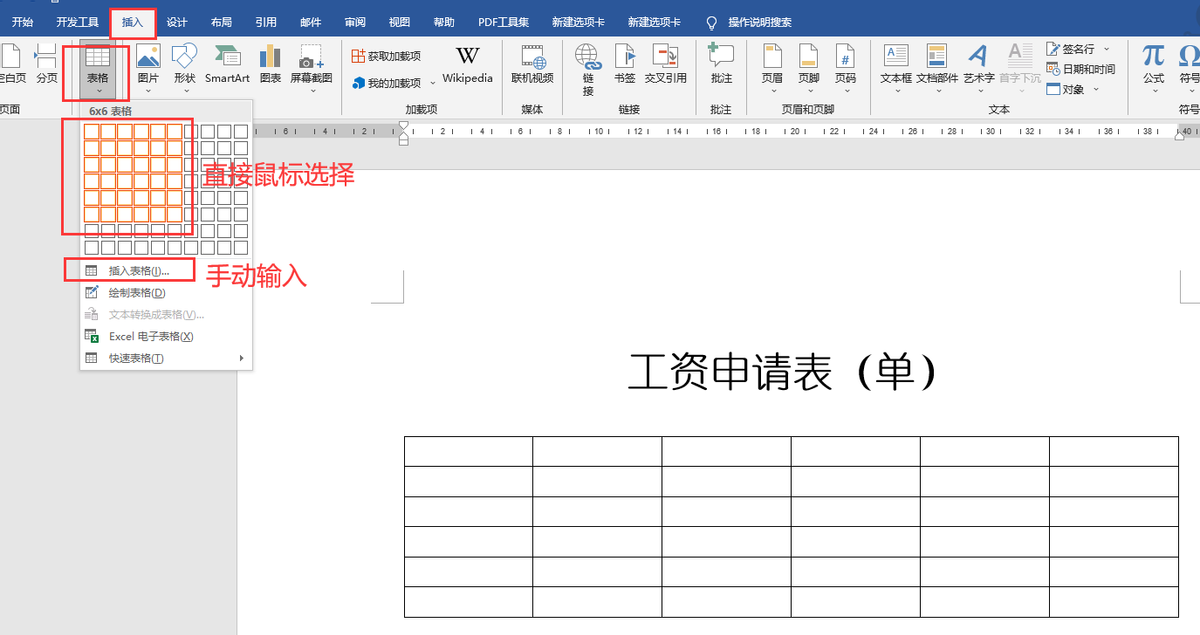Click the 交叉引用 cross-reference icon
Screen dimensions: 1200x635
665,57
